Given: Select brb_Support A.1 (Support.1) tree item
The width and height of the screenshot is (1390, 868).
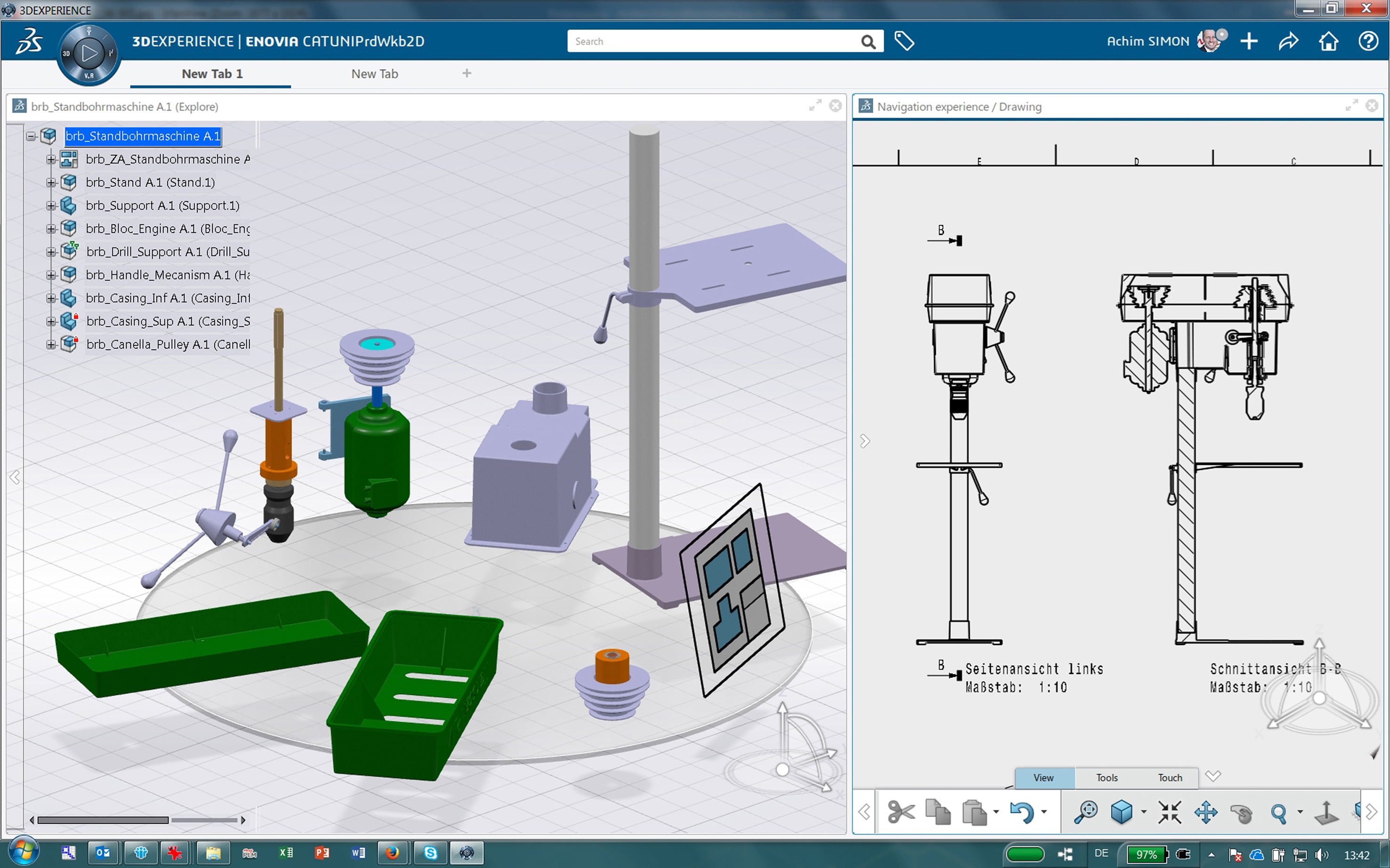Looking at the screenshot, I should 162,206.
